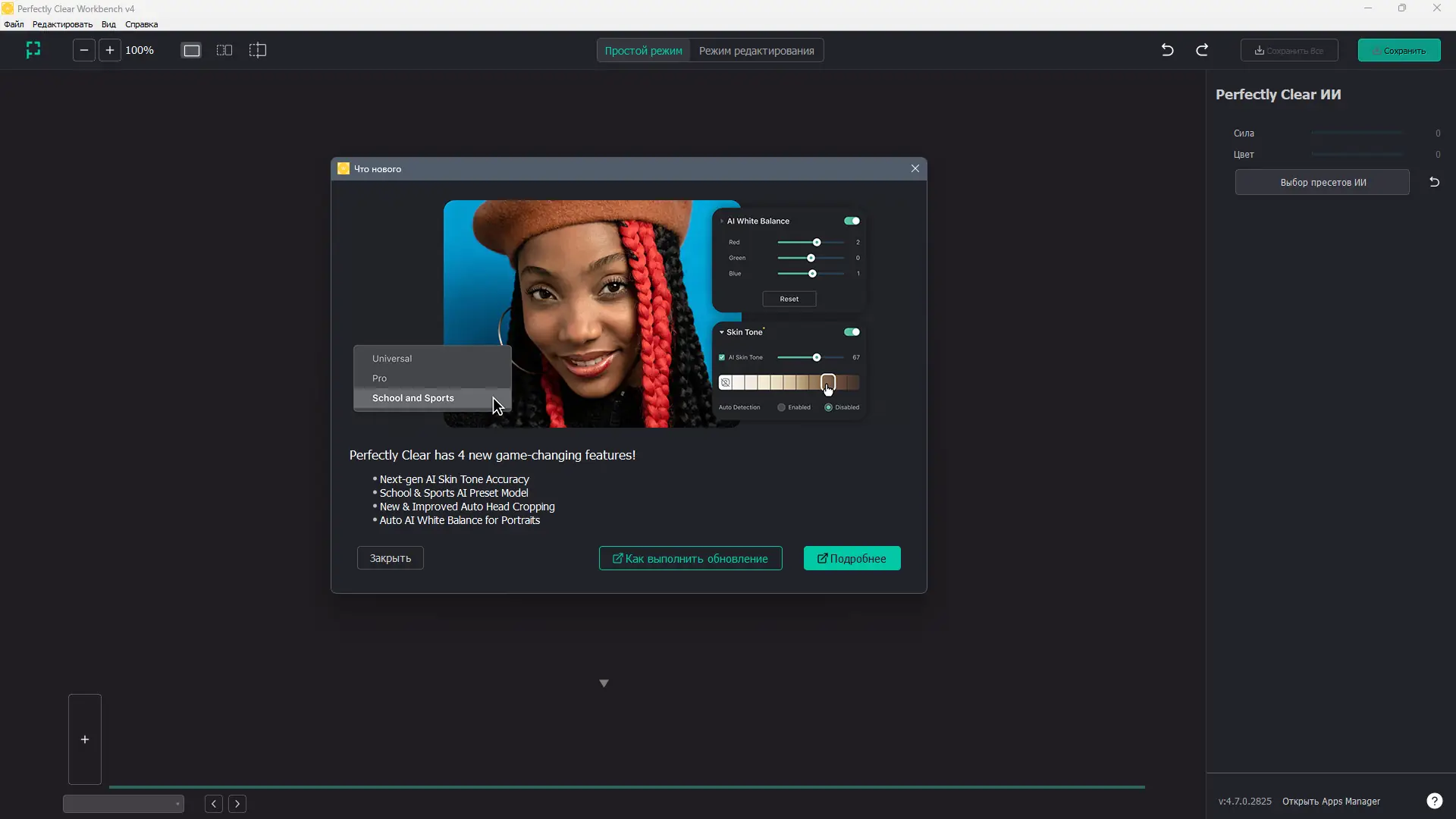The image size is (1456, 819).
Task: Switch to Режим редактирования mode
Action: (x=756, y=51)
